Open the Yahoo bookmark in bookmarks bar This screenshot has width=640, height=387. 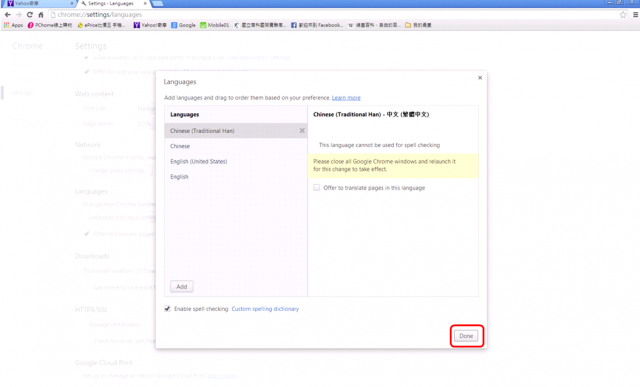pos(150,25)
